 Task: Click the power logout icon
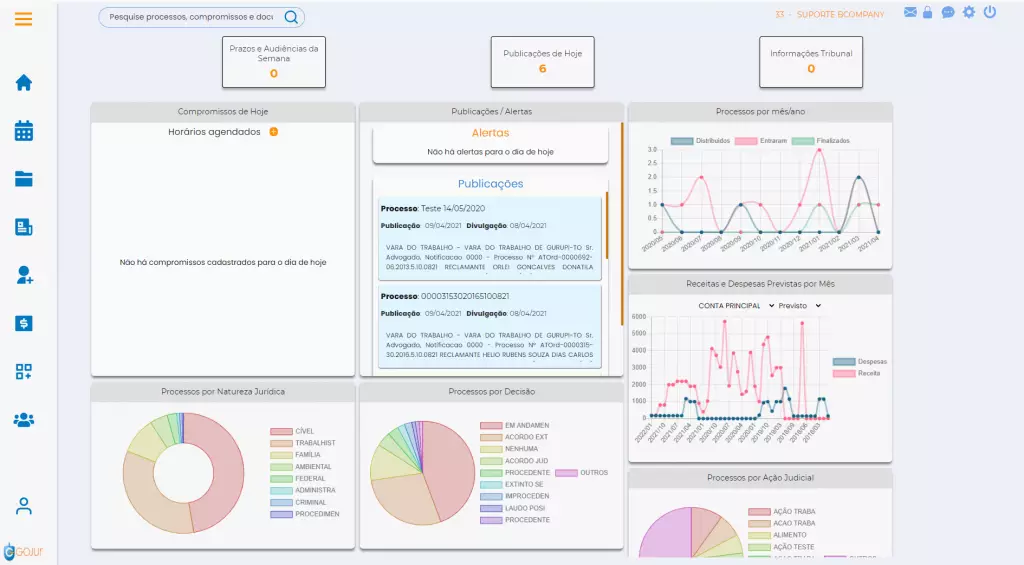point(990,12)
